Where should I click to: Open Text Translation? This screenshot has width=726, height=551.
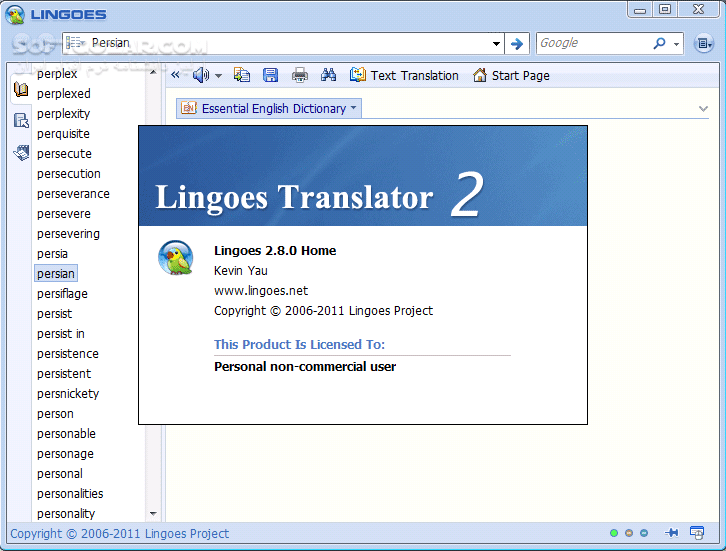(404, 75)
